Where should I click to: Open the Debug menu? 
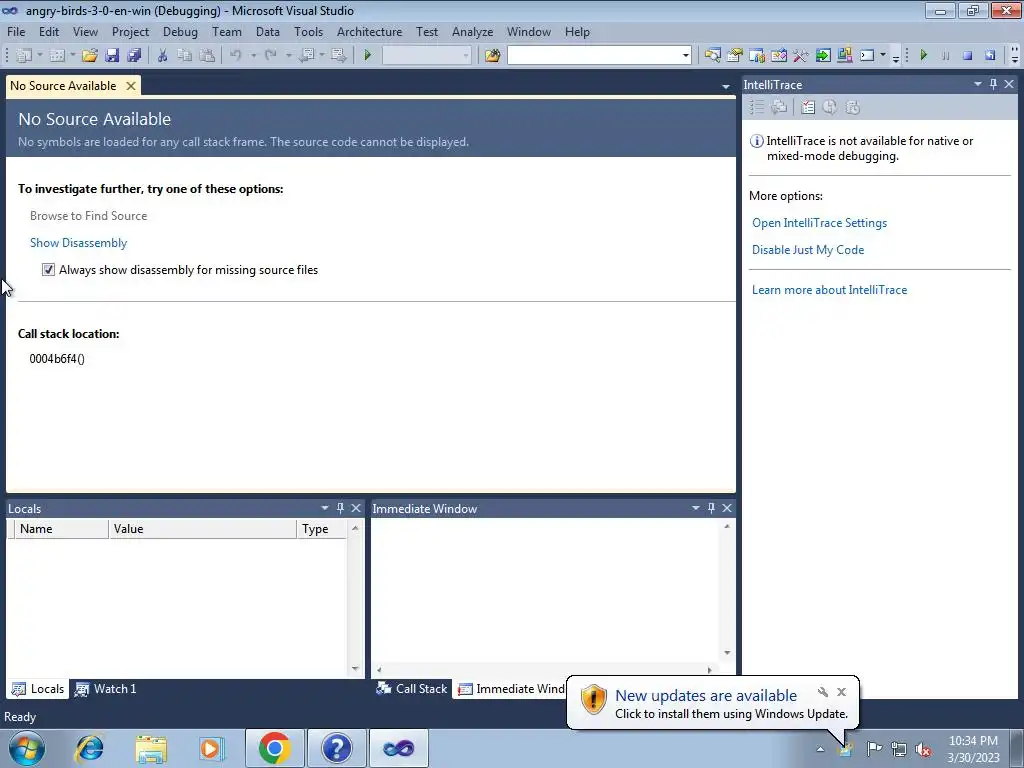pyautogui.click(x=180, y=31)
